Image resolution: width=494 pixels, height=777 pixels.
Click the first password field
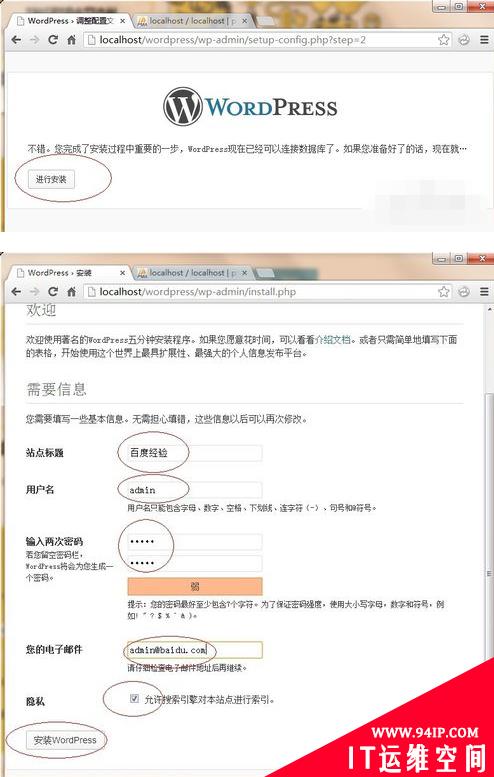[195, 542]
